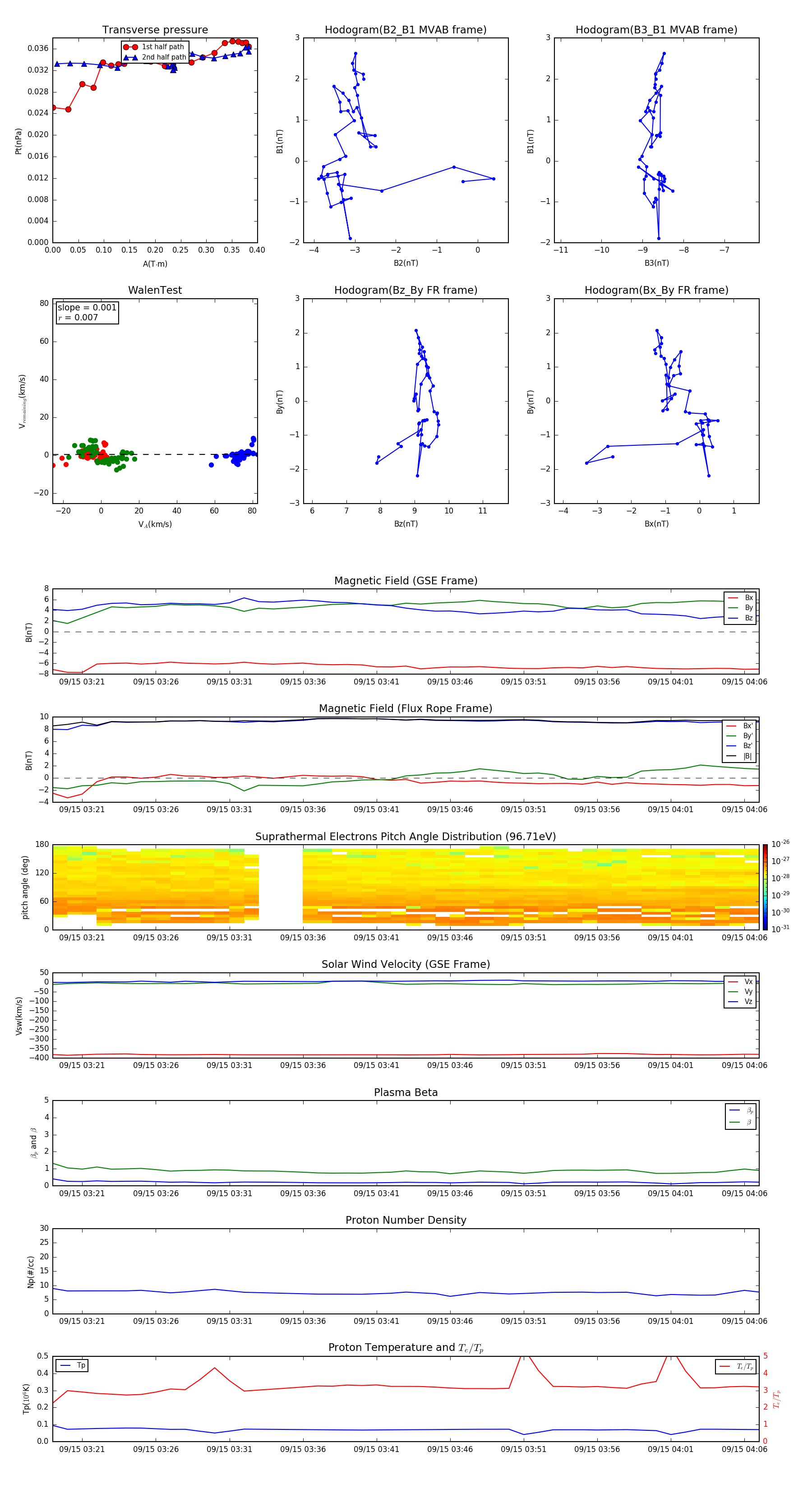812x1489 pixels.
Task: Click the 'Transverse pressure' plot title
Action: click(x=155, y=30)
